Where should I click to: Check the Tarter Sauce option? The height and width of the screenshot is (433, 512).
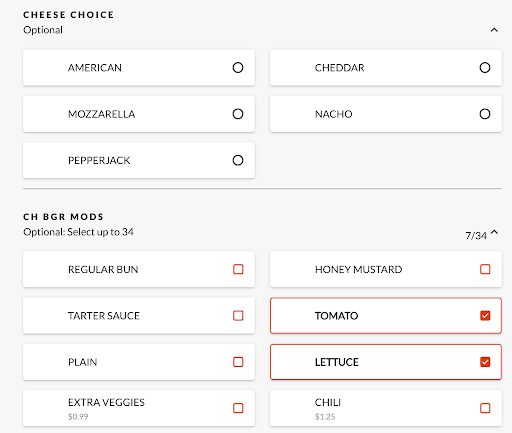tap(238, 315)
